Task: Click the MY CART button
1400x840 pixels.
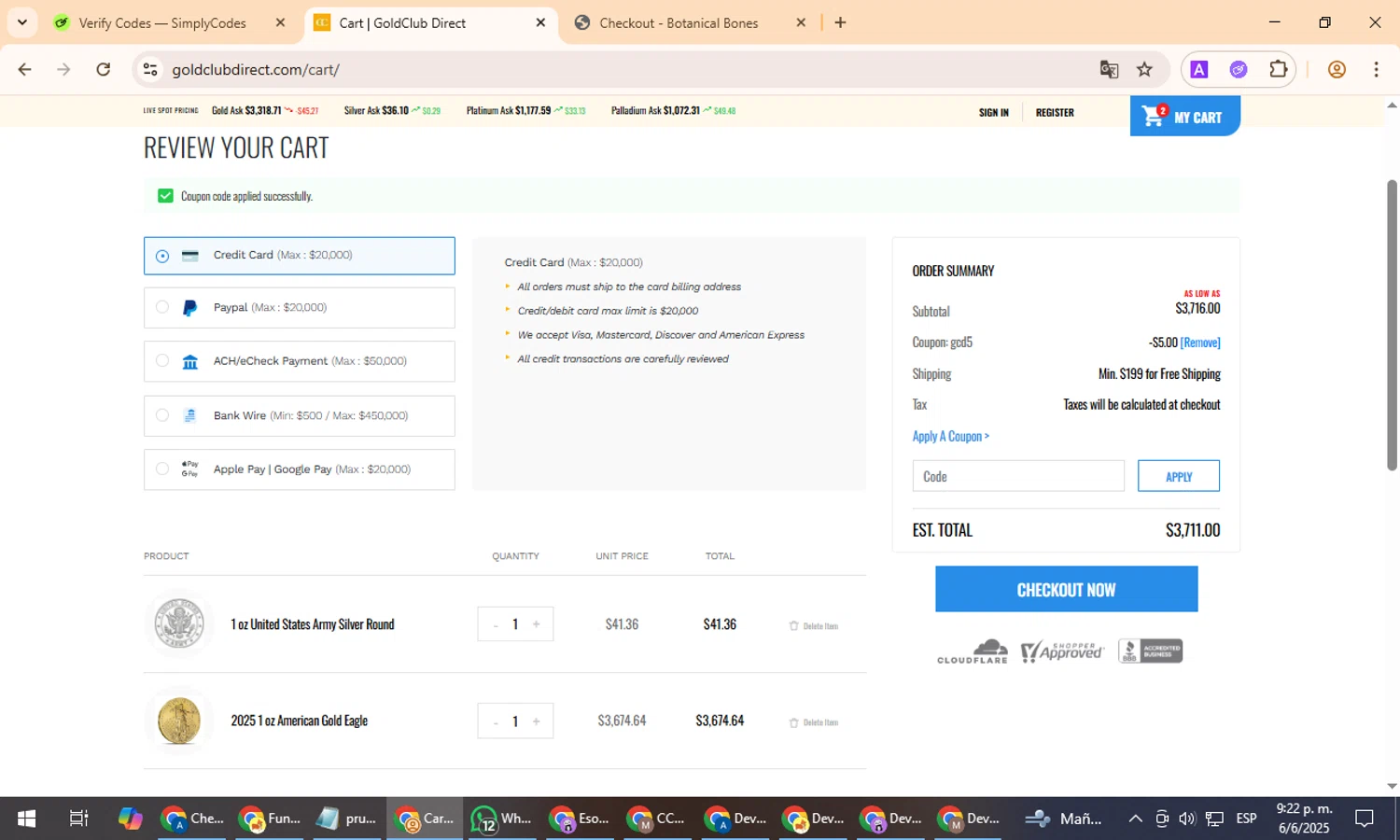Action: (1184, 117)
